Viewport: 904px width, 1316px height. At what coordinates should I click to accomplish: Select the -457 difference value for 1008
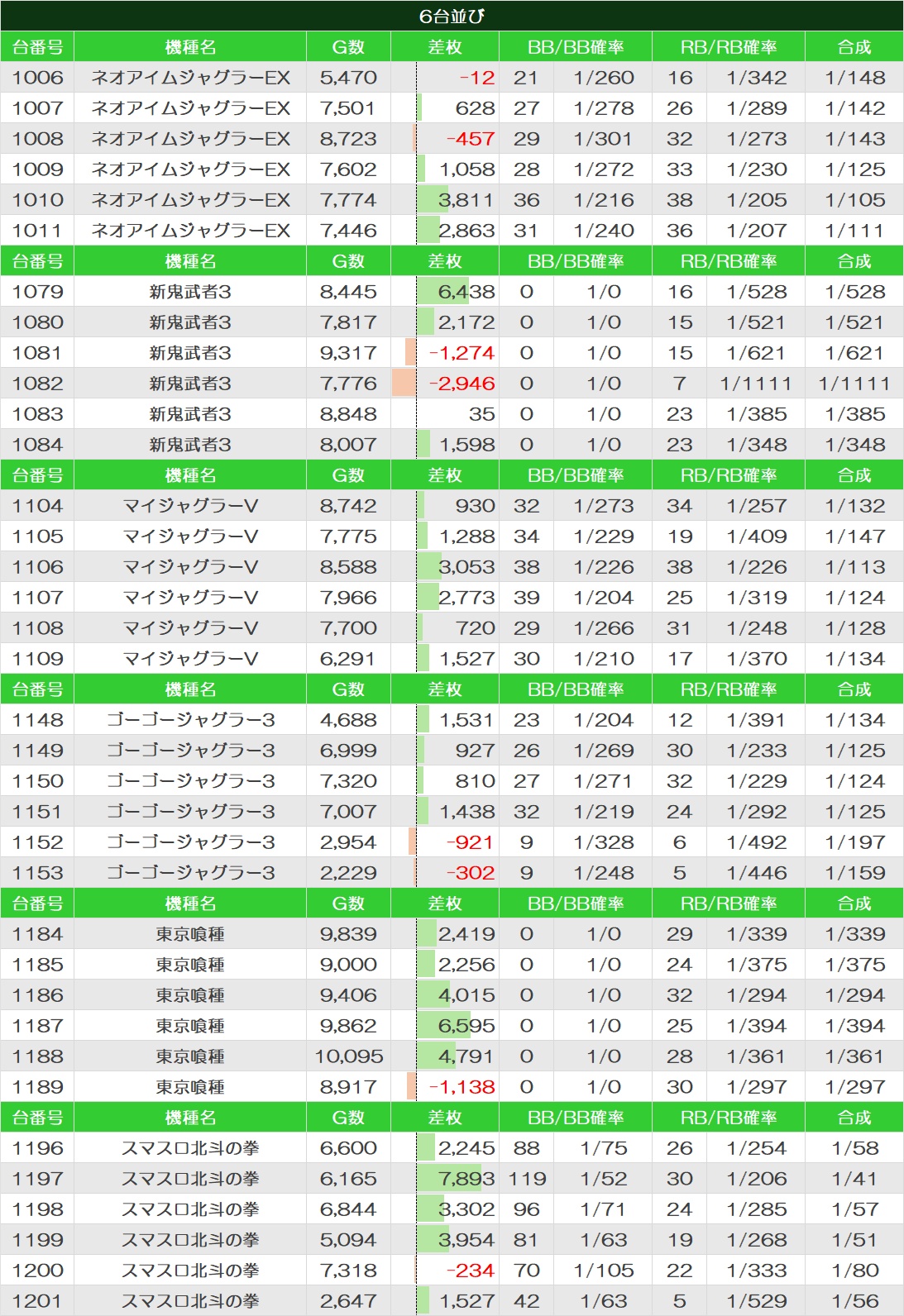pos(471,139)
